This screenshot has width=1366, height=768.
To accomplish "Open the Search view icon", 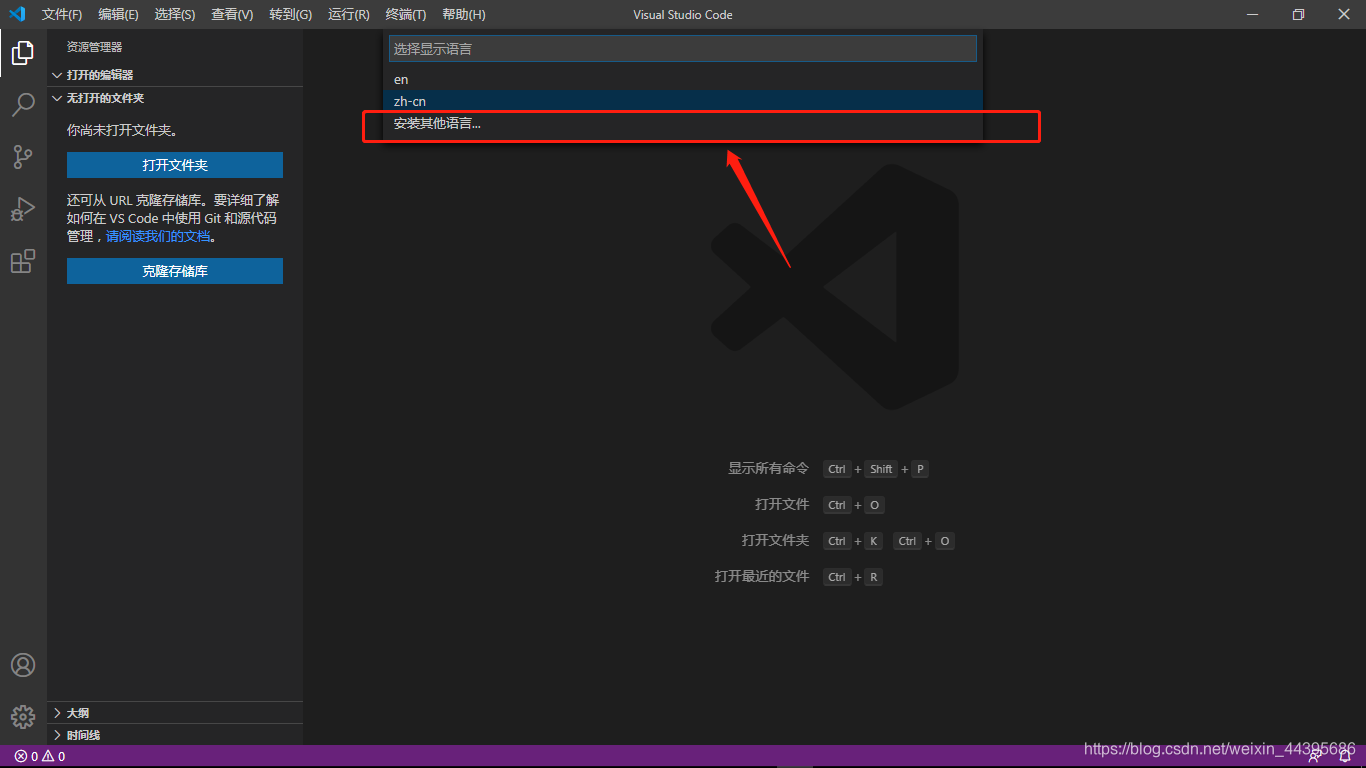I will (x=23, y=104).
